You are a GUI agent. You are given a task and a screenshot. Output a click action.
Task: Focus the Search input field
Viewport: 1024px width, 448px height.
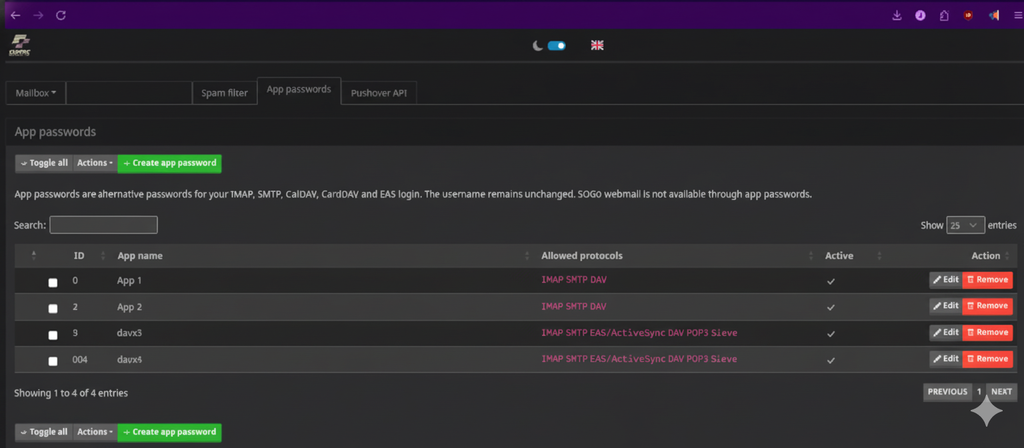click(103, 225)
